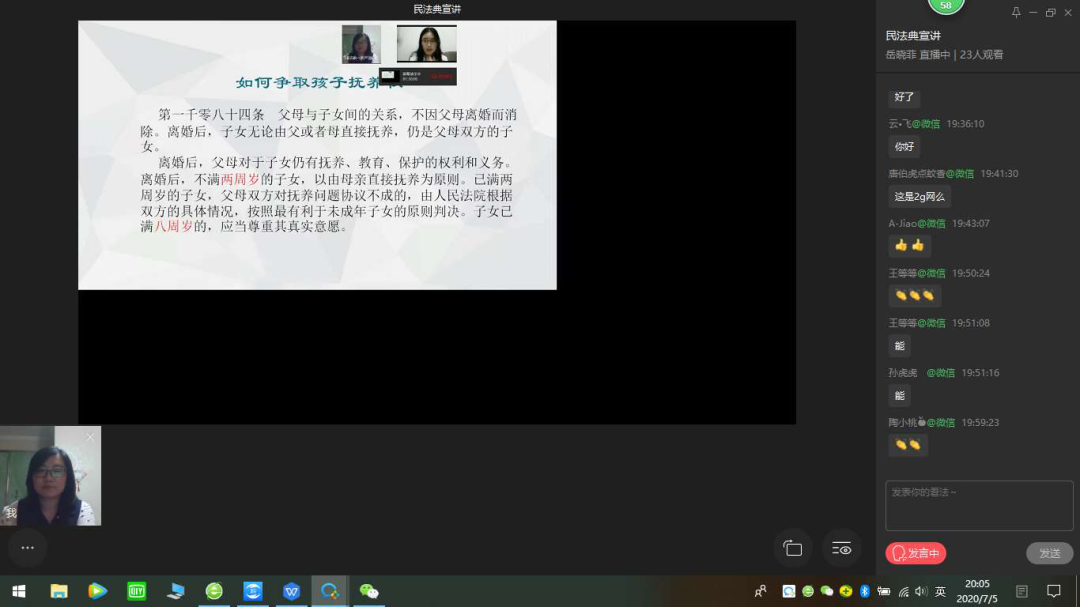Open the taskbar clock and date flyout
1080x607 pixels.
(976, 591)
